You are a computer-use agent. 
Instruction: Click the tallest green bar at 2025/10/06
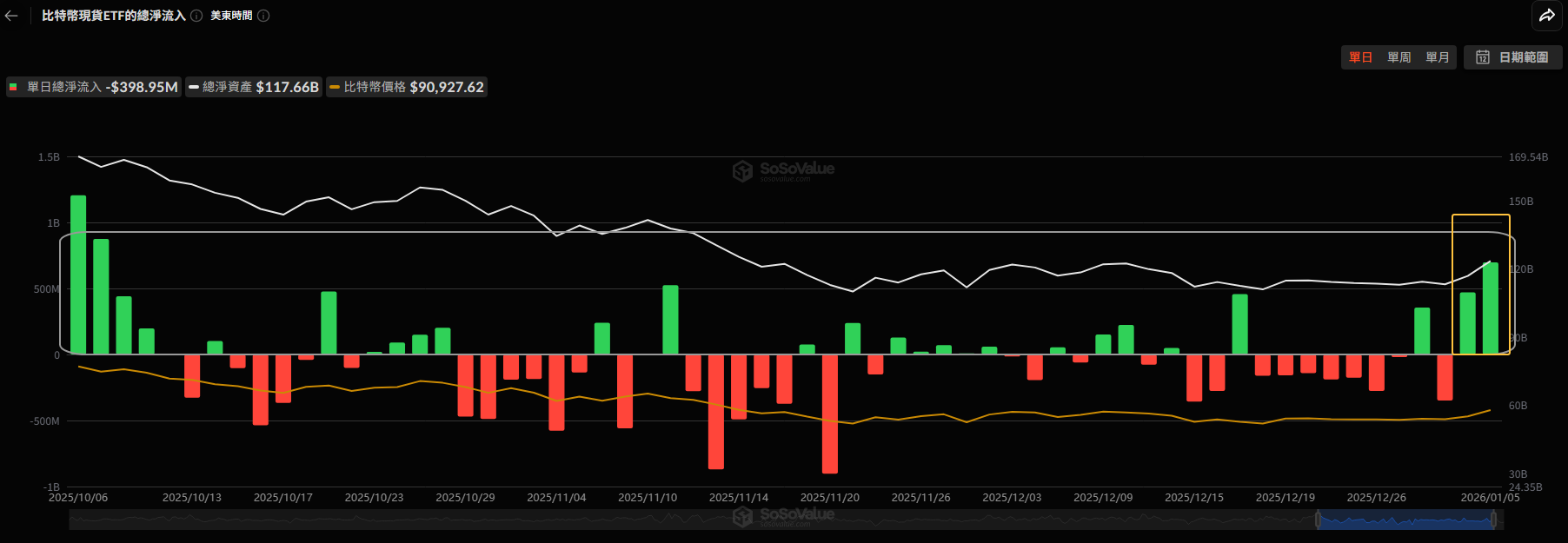click(x=78, y=274)
